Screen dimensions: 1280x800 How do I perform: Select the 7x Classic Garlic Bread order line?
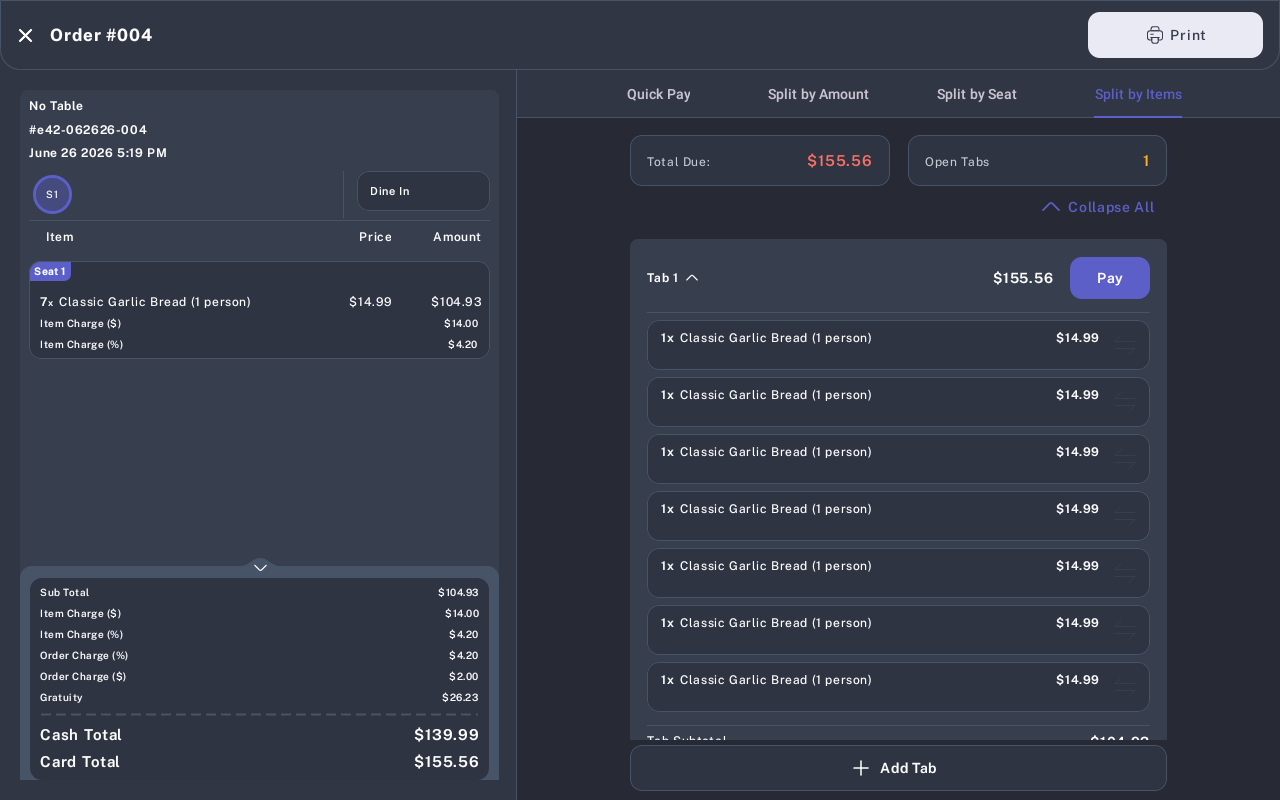(x=260, y=302)
